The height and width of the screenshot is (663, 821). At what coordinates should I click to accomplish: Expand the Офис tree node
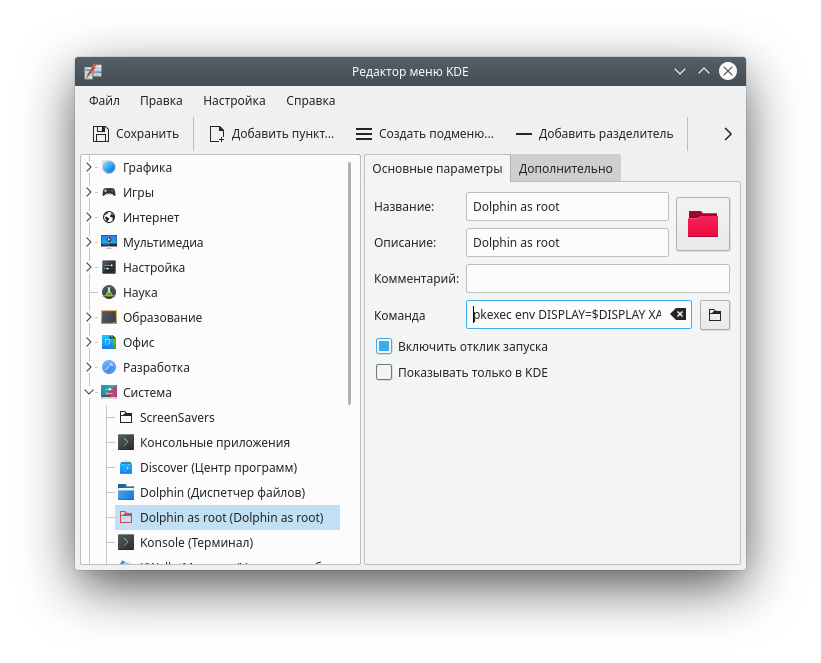pos(89,342)
